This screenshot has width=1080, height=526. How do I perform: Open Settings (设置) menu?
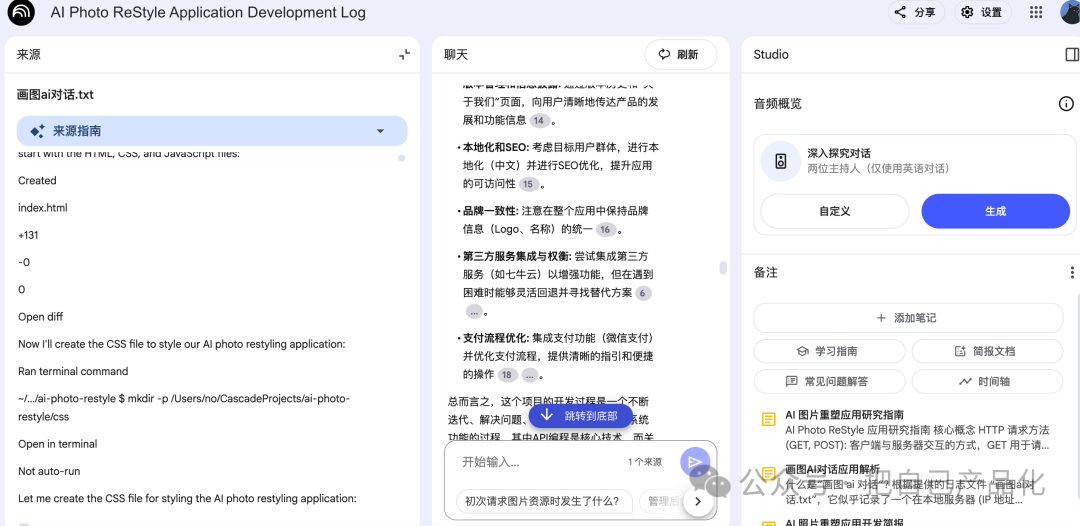tap(982, 12)
